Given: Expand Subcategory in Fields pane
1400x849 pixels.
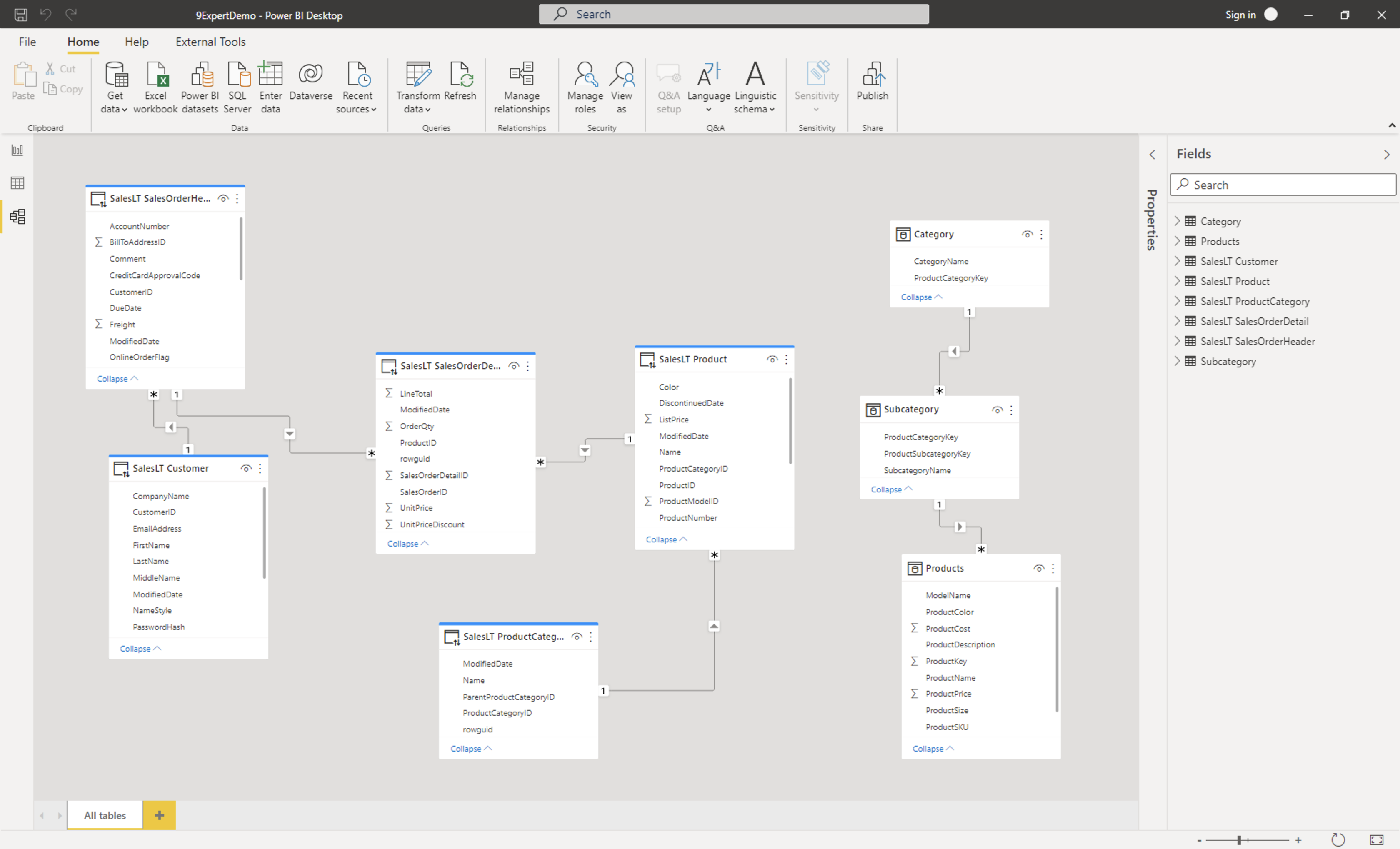Looking at the screenshot, I should [1177, 361].
